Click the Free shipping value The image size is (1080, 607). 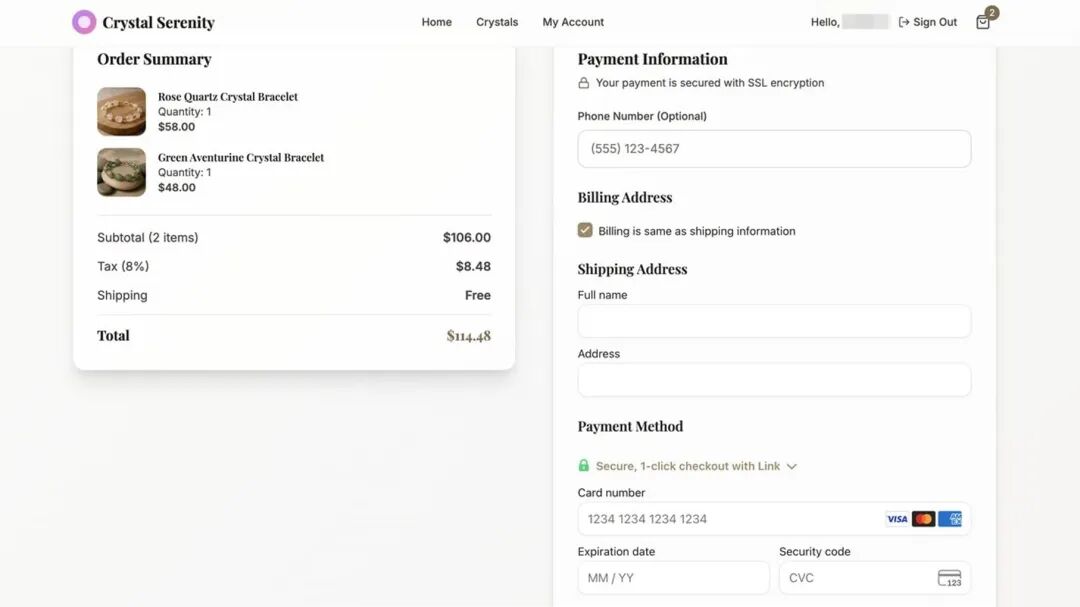click(478, 296)
